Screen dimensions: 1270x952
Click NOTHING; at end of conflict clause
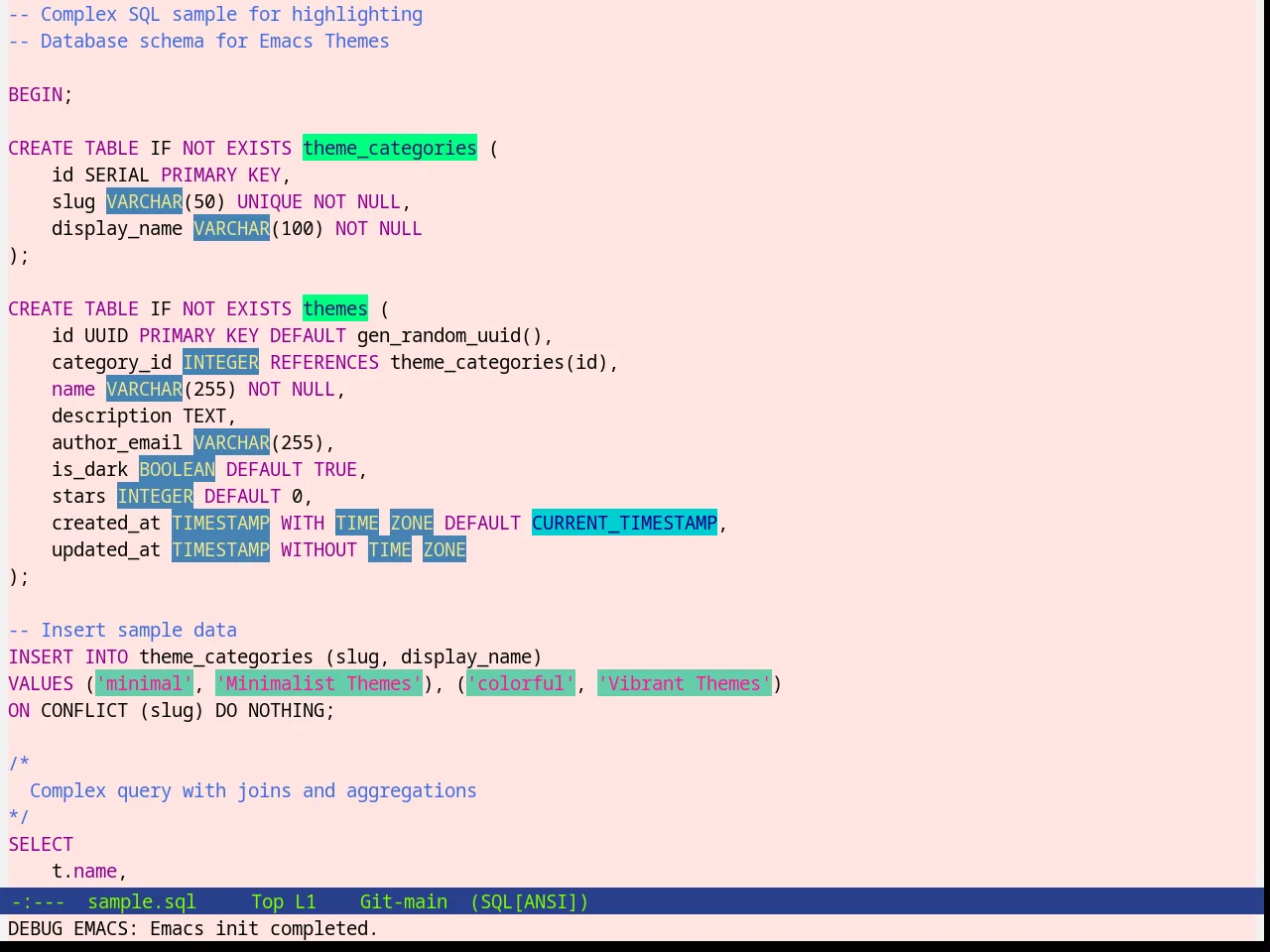[292, 710]
